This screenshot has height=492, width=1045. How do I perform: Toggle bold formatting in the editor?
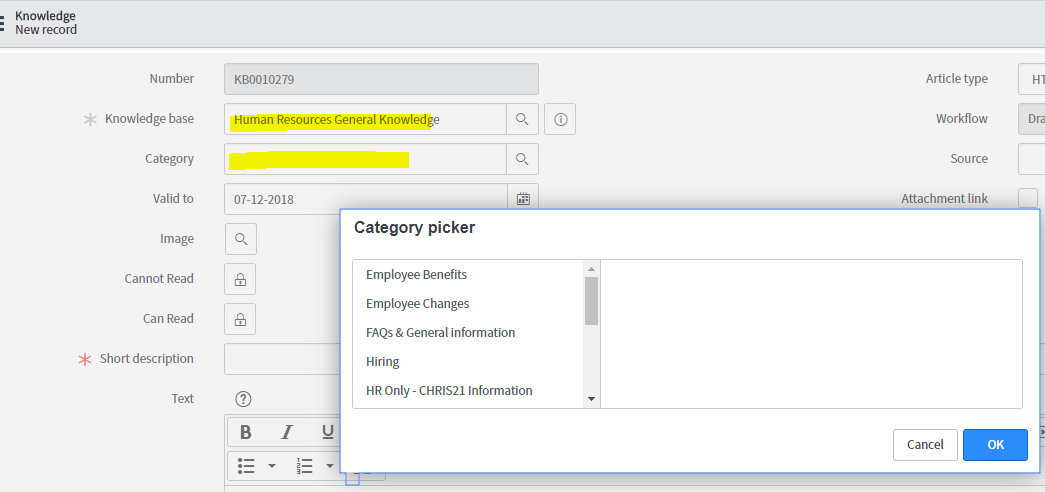click(246, 432)
